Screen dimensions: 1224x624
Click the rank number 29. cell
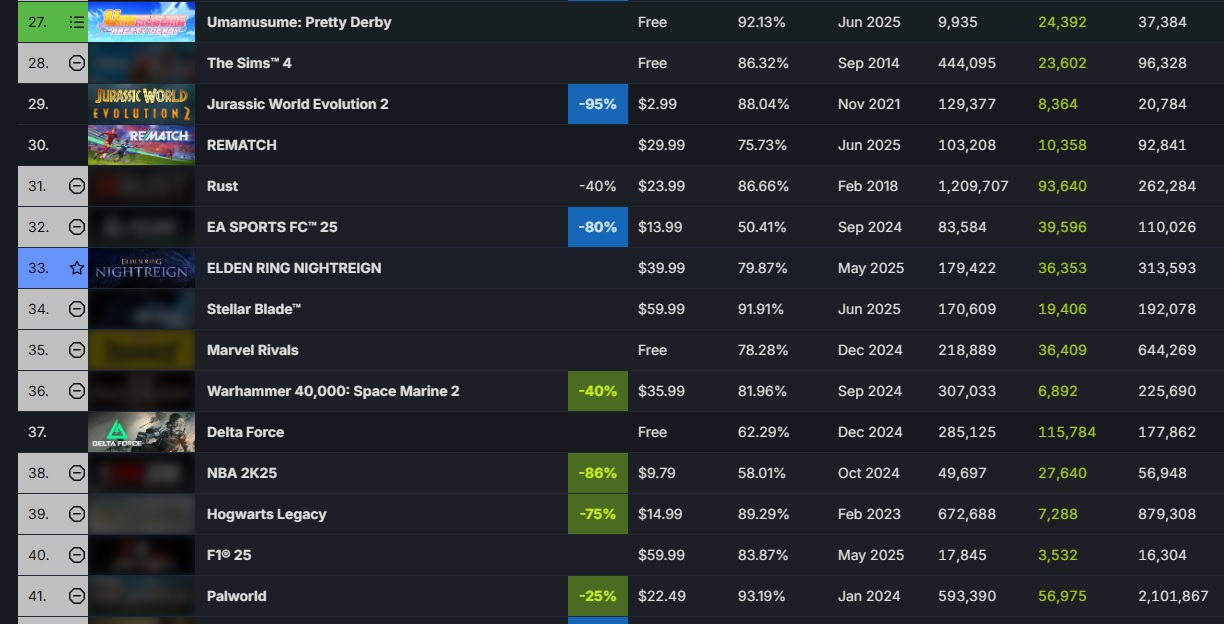[x=38, y=104]
